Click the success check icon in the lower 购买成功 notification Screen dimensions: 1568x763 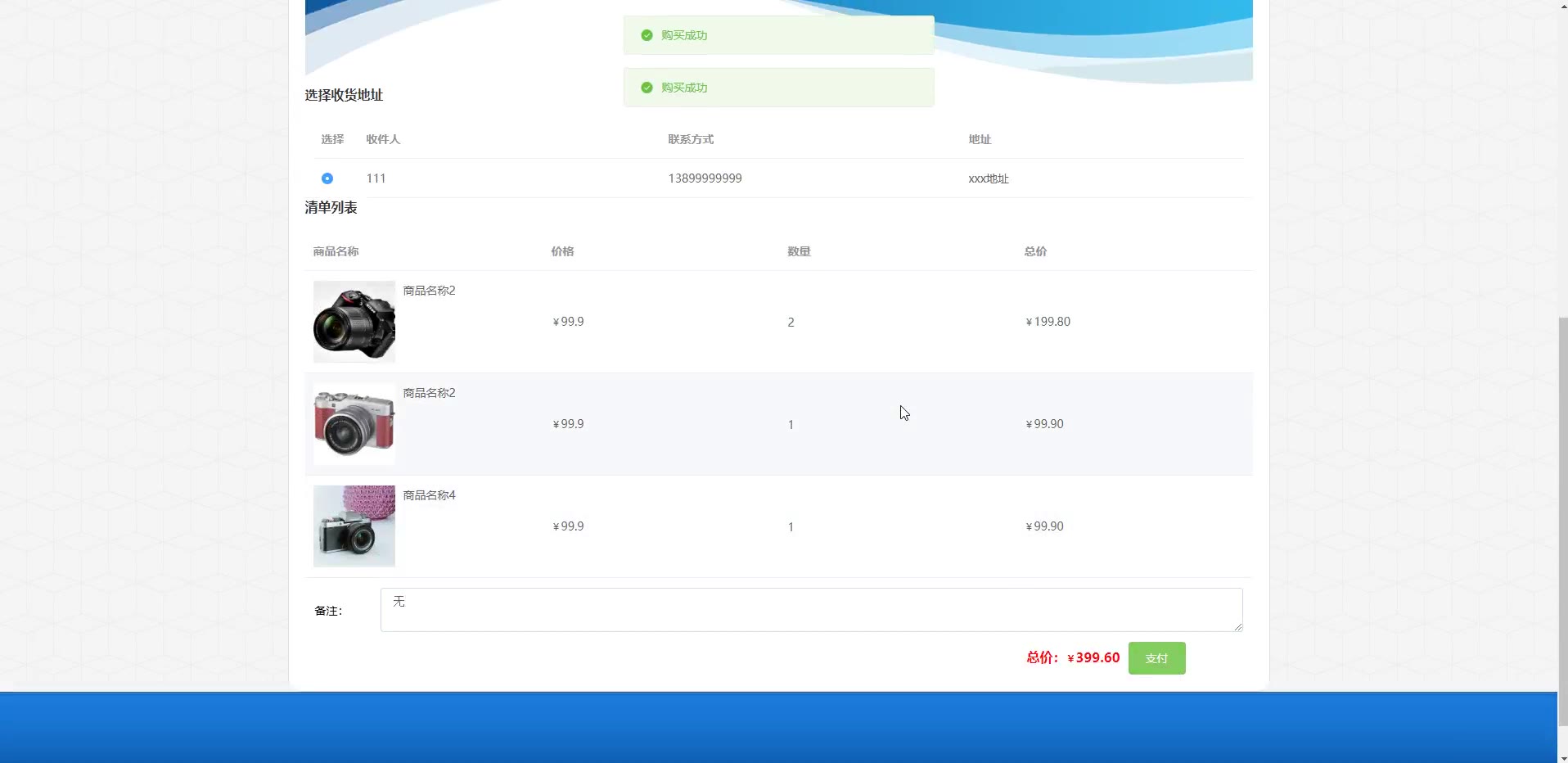point(647,88)
